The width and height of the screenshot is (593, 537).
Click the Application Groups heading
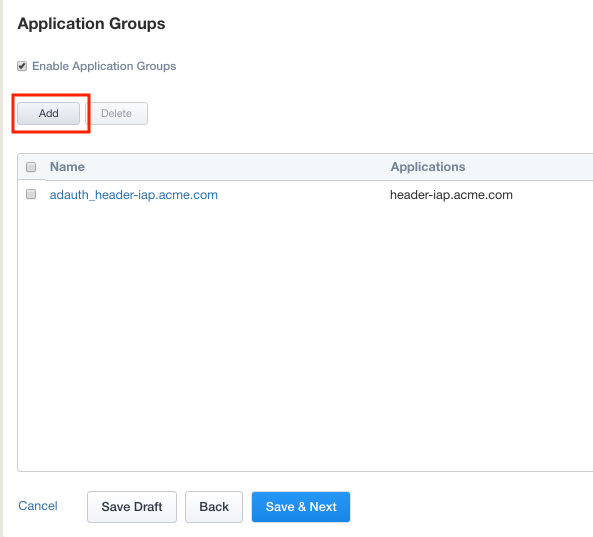tap(92, 24)
